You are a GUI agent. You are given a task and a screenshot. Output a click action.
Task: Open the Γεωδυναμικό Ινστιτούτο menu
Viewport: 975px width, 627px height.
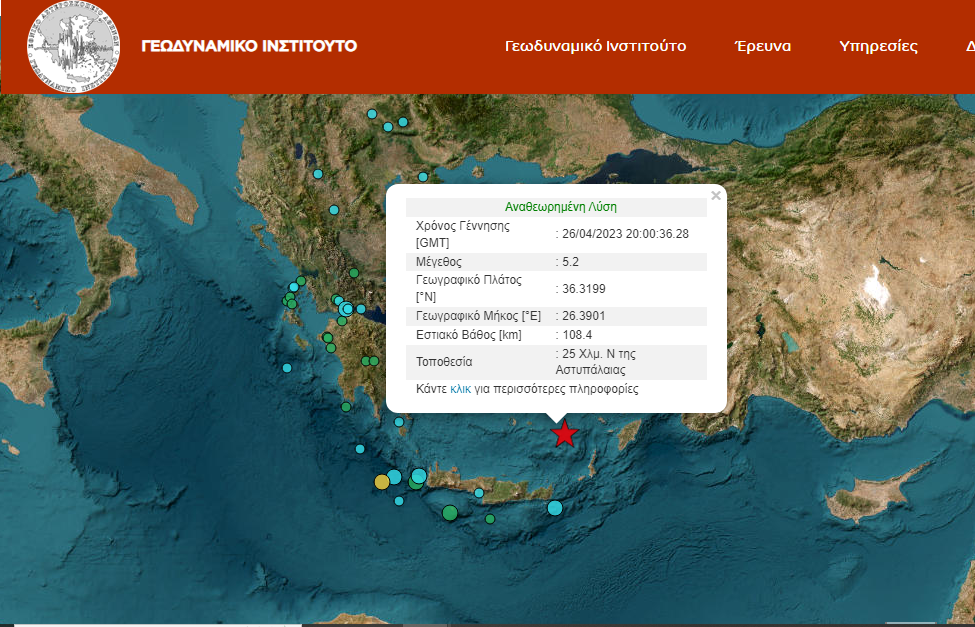pos(595,46)
